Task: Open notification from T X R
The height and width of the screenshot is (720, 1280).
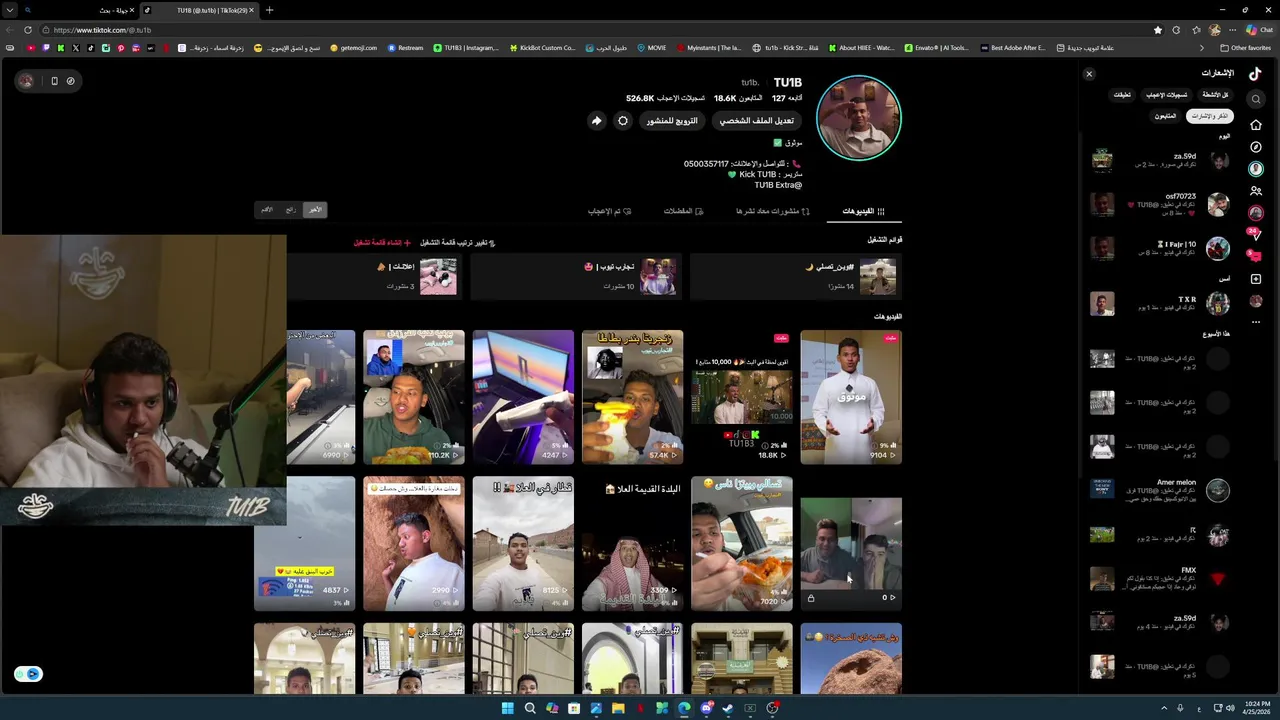Action: click(1160, 303)
